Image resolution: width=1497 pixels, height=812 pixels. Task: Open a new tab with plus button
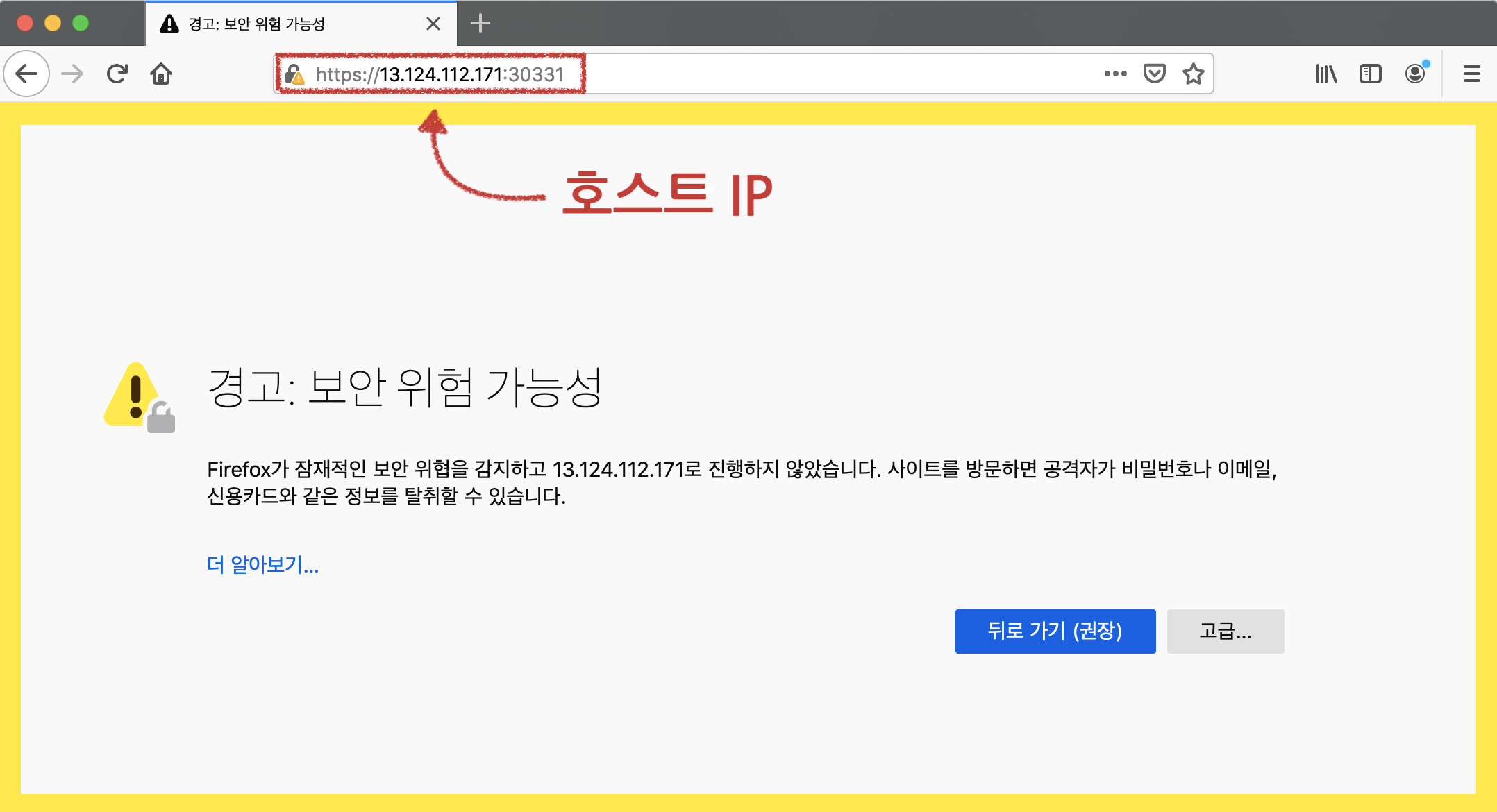coord(480,24)
